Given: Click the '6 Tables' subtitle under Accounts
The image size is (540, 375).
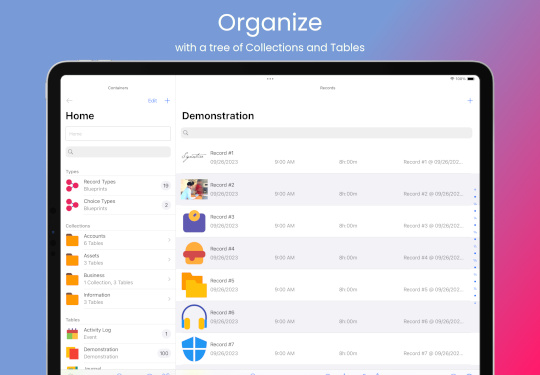Looking at the screenshot, I should 93,243.
